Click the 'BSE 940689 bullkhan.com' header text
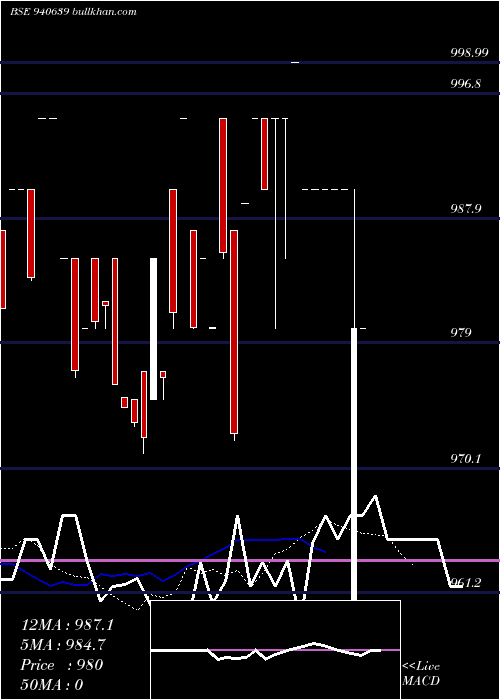 [x=73, y=12]
